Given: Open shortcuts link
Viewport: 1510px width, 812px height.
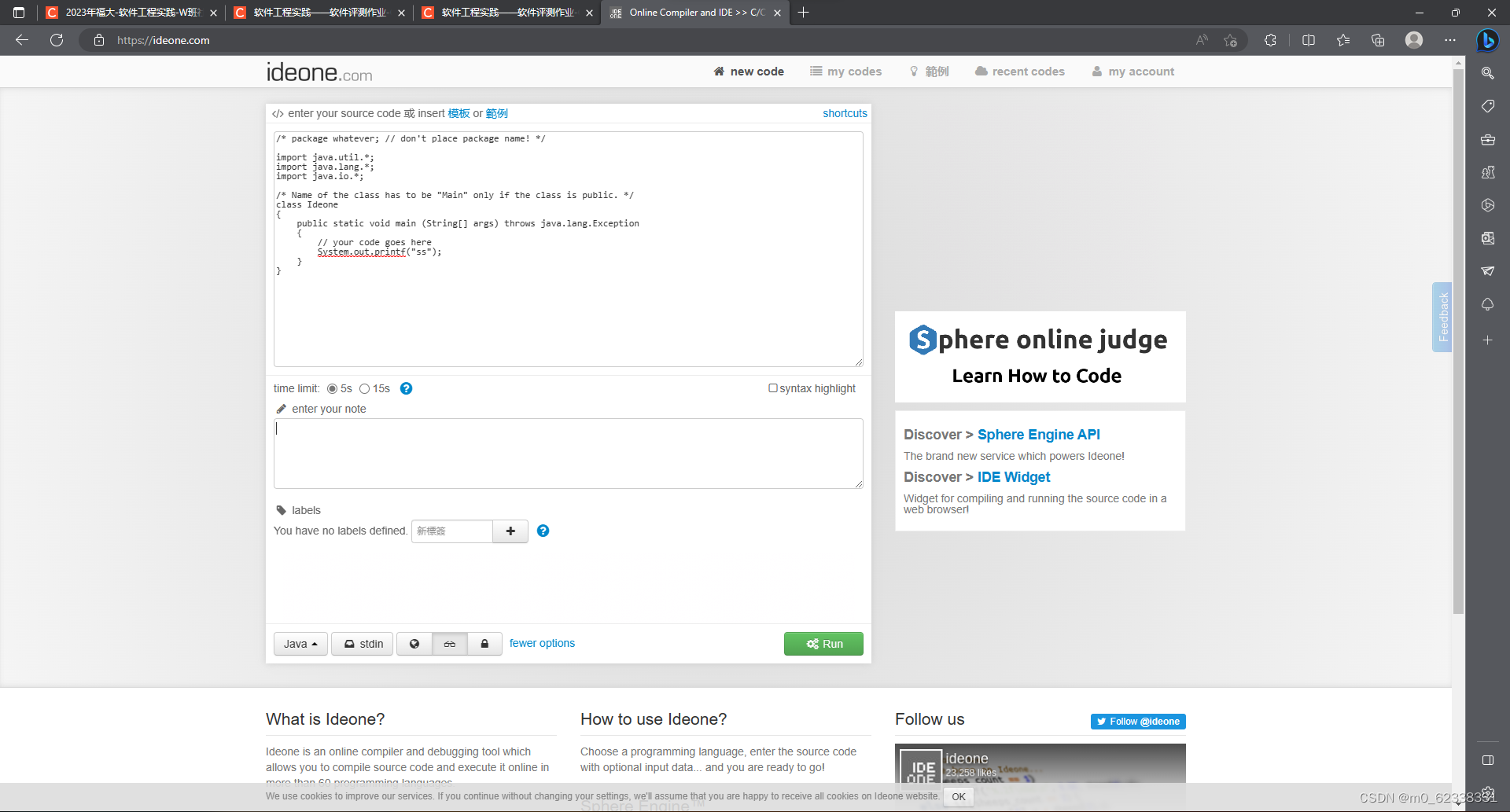Looking at the screenshot, I should [x=845, y=113].
